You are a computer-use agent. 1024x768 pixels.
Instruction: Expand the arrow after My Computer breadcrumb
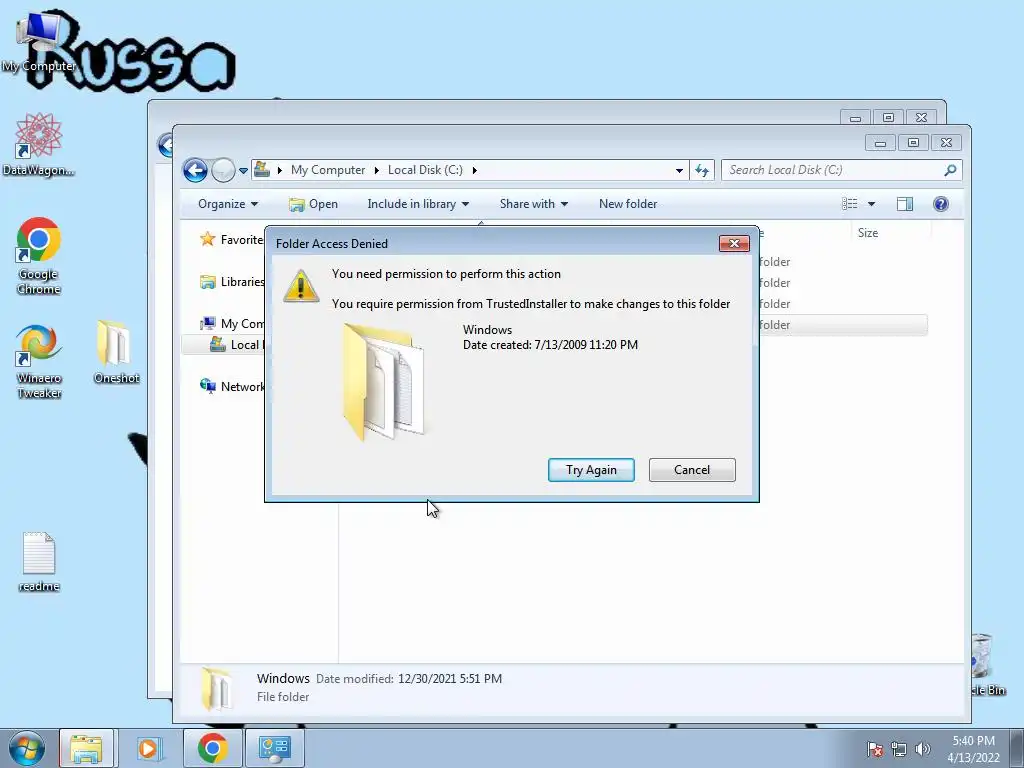tap(376, 170)
